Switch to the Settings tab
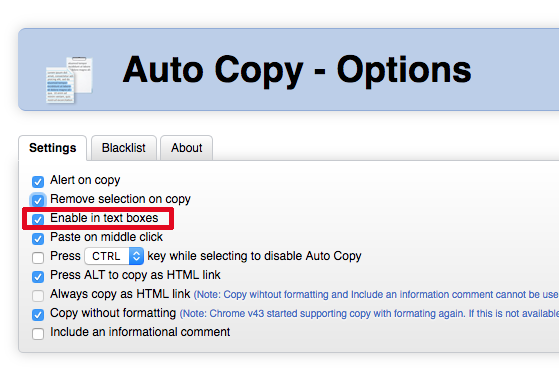The image size is (559, 379). (52, 148)
